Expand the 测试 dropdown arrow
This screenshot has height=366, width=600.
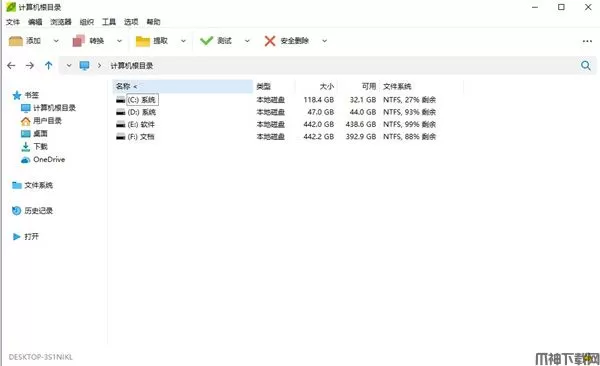247,41
